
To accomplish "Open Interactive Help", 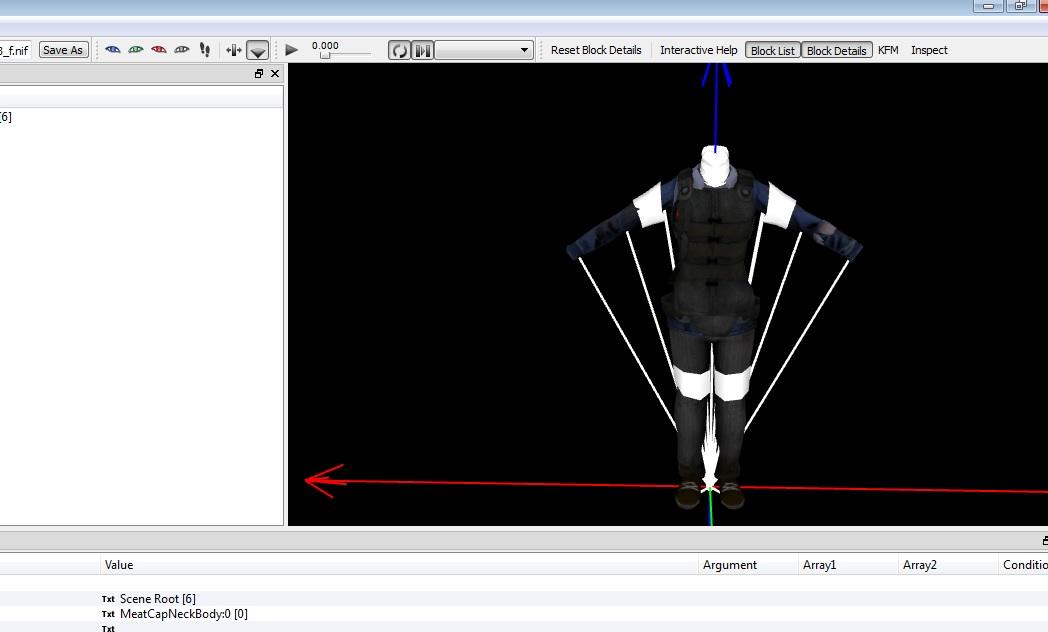I will coord(698,50).
